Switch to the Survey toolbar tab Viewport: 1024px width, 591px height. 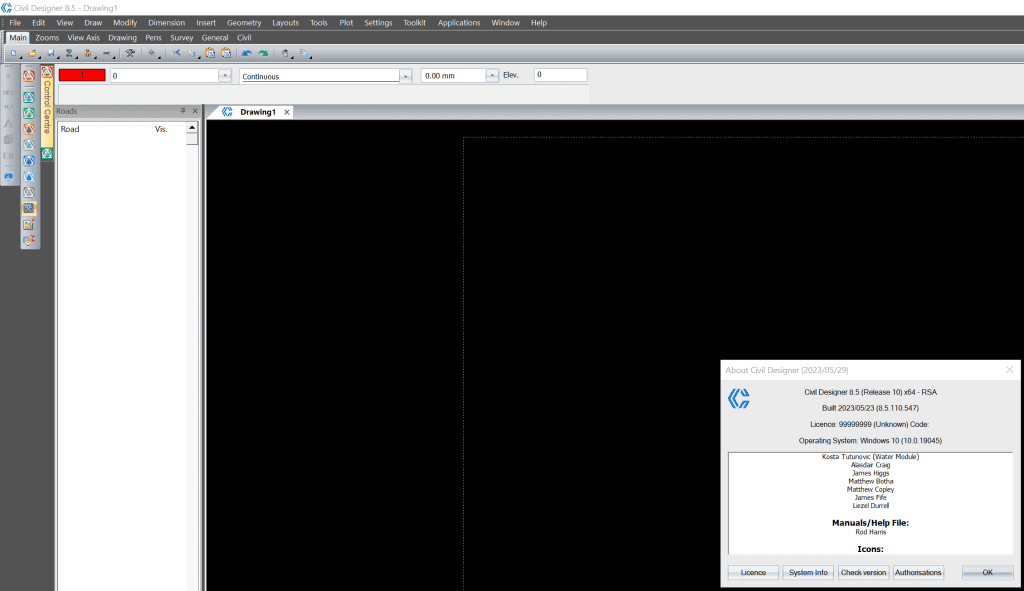[181, 37]
